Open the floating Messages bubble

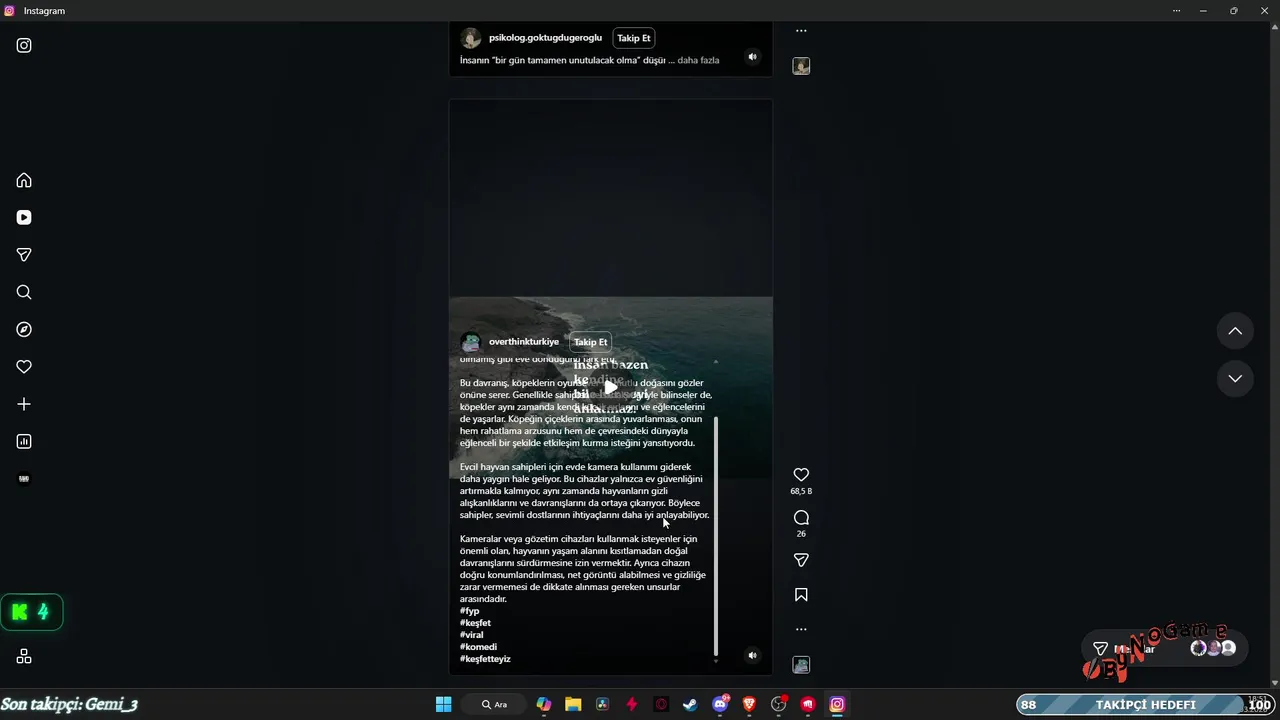(1165, 649)
